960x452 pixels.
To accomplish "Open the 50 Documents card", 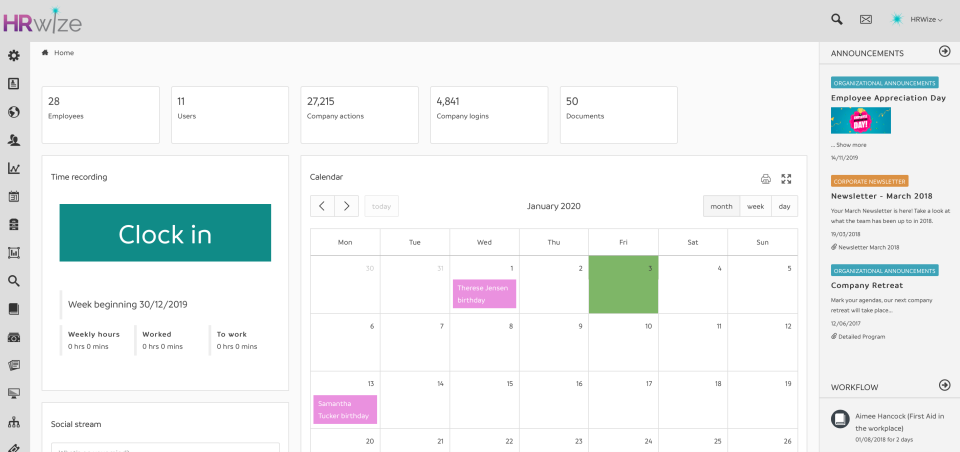I will click(x=619, y=115).
